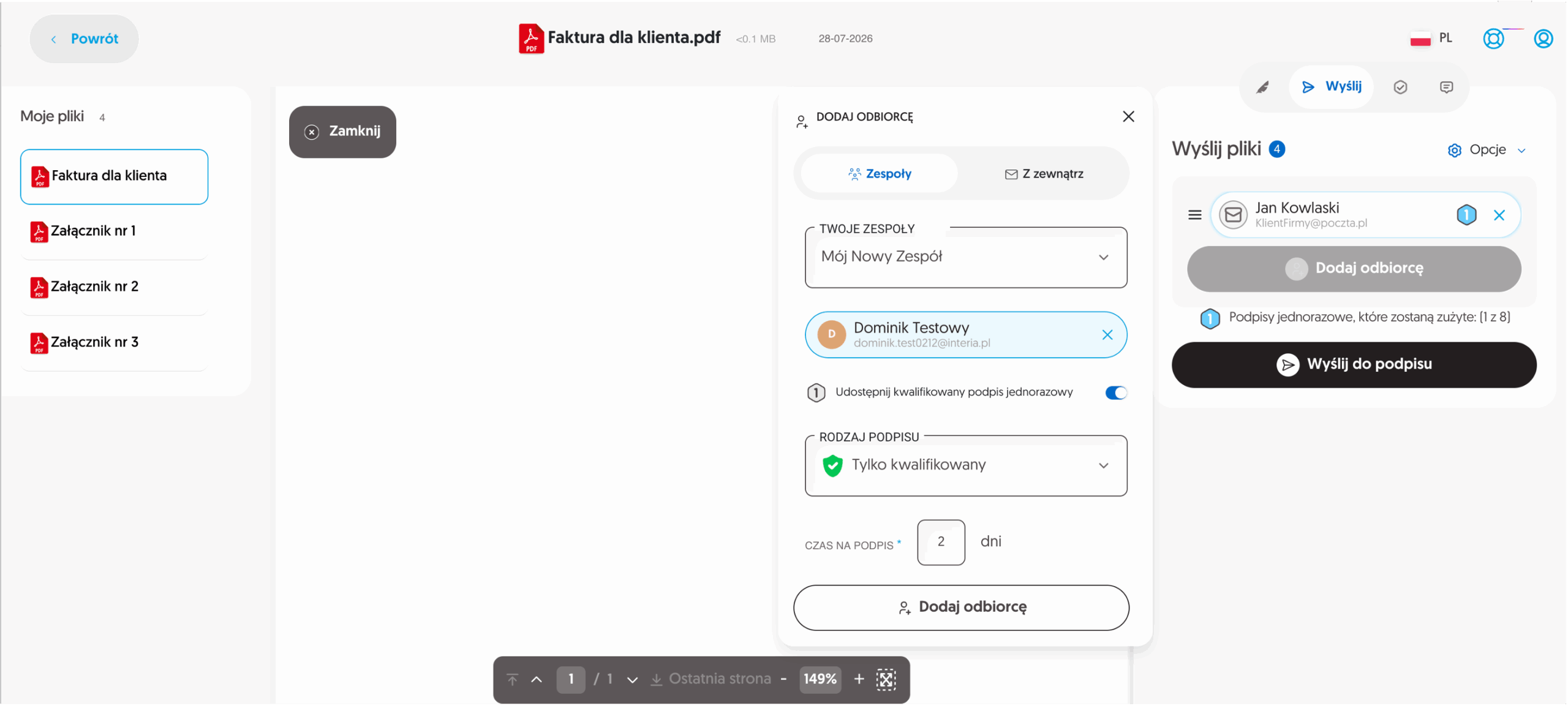Remove Dominik Testowy from selection

(1107, 335)
